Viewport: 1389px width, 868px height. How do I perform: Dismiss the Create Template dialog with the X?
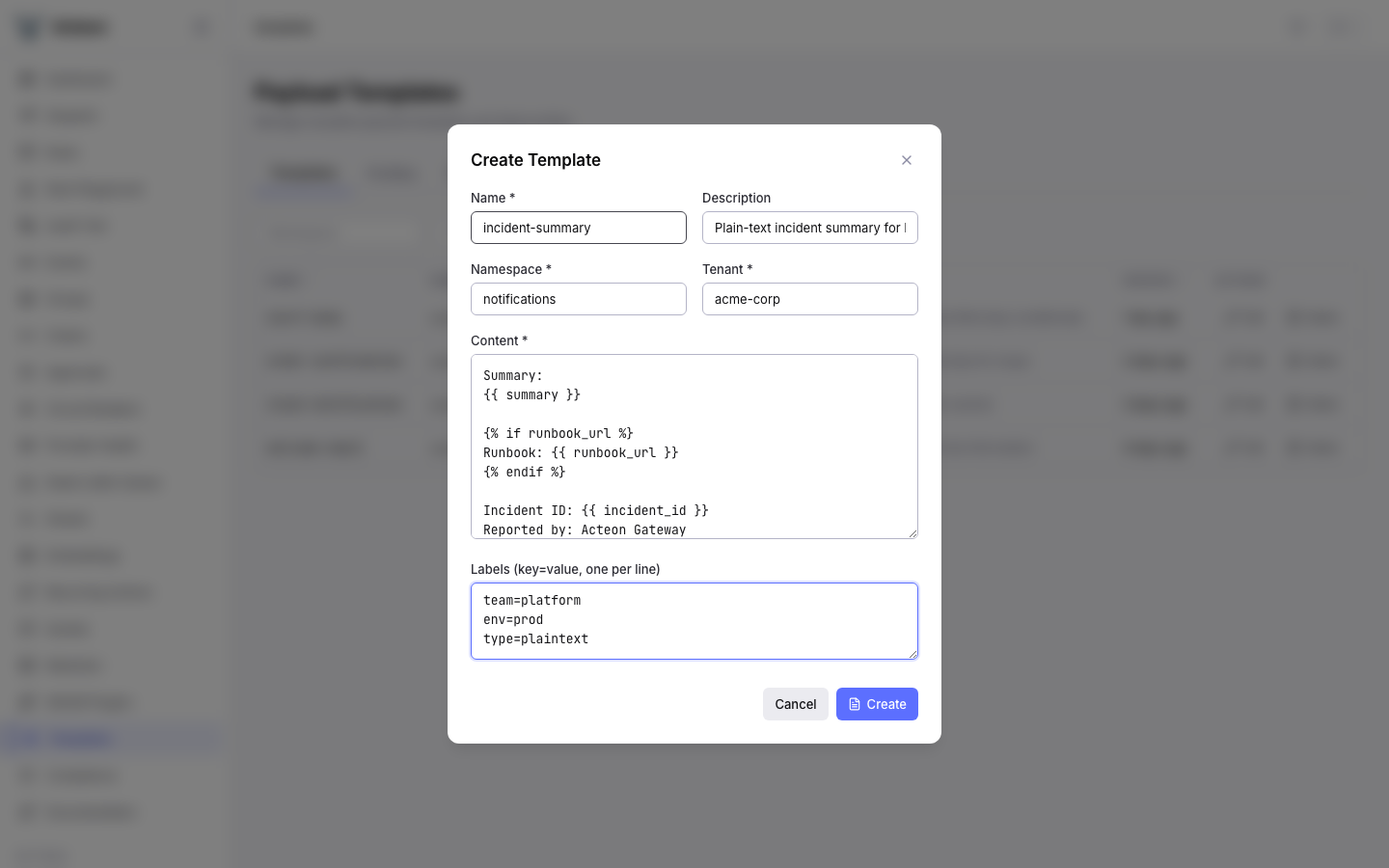(x=907, y=160)
